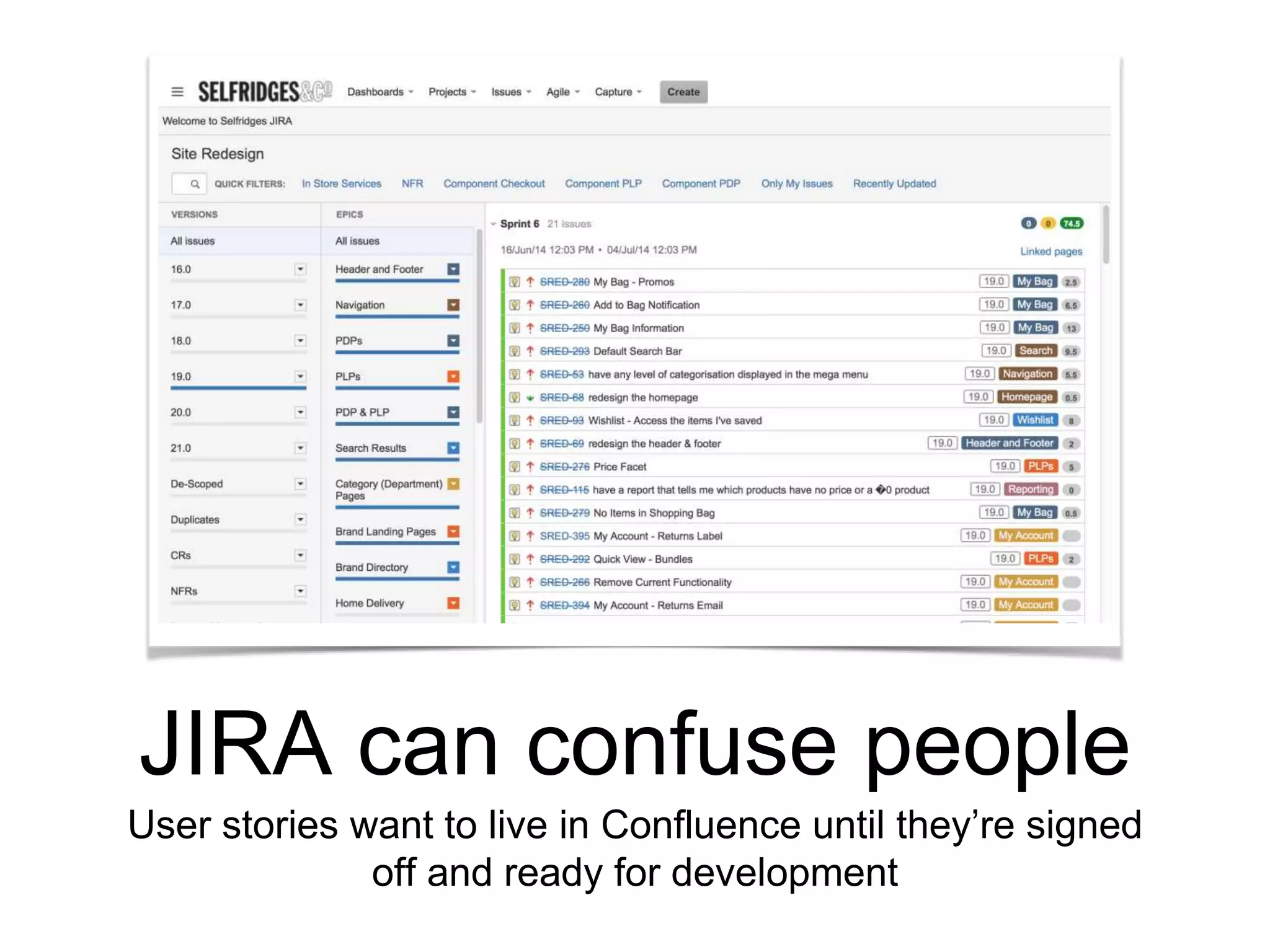The width and height of the screenshot is (1270, 952).
Task: Expand De-Scoped version dropdown arrow
Action: click(x=300, y=483)
